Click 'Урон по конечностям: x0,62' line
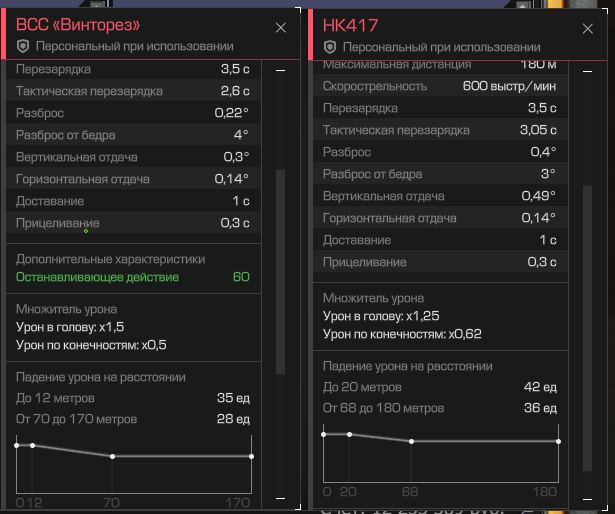This screenshot has height=514, width=615. click(402, 334)
